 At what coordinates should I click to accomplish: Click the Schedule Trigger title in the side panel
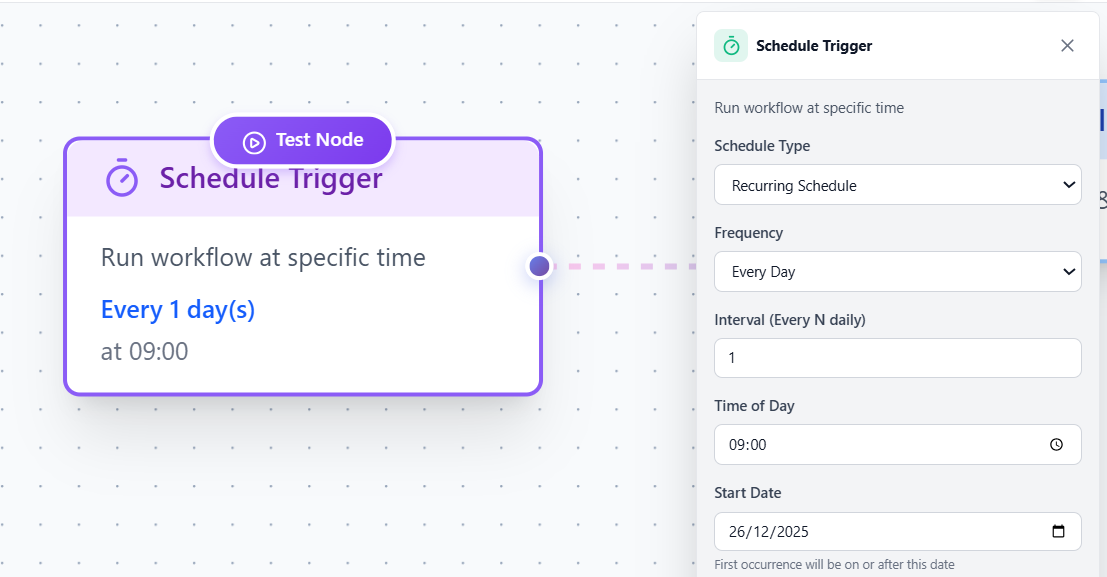[x=814, y=46]
